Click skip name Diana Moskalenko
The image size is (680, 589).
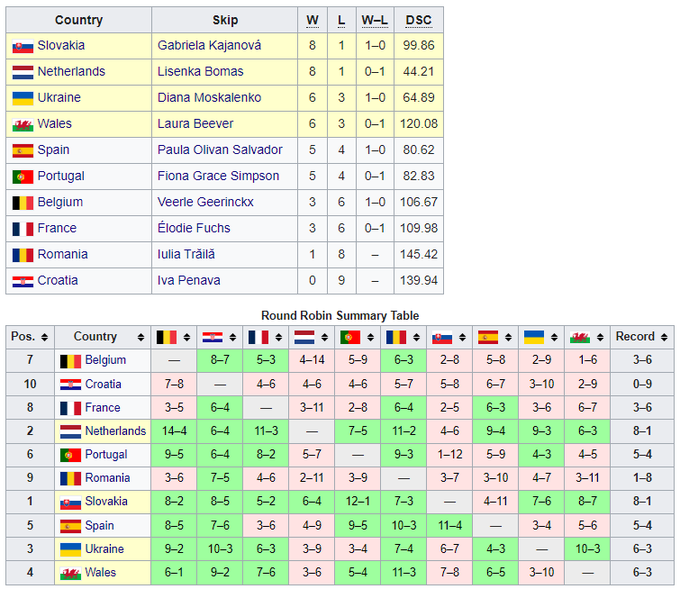[x=210, y=98]
